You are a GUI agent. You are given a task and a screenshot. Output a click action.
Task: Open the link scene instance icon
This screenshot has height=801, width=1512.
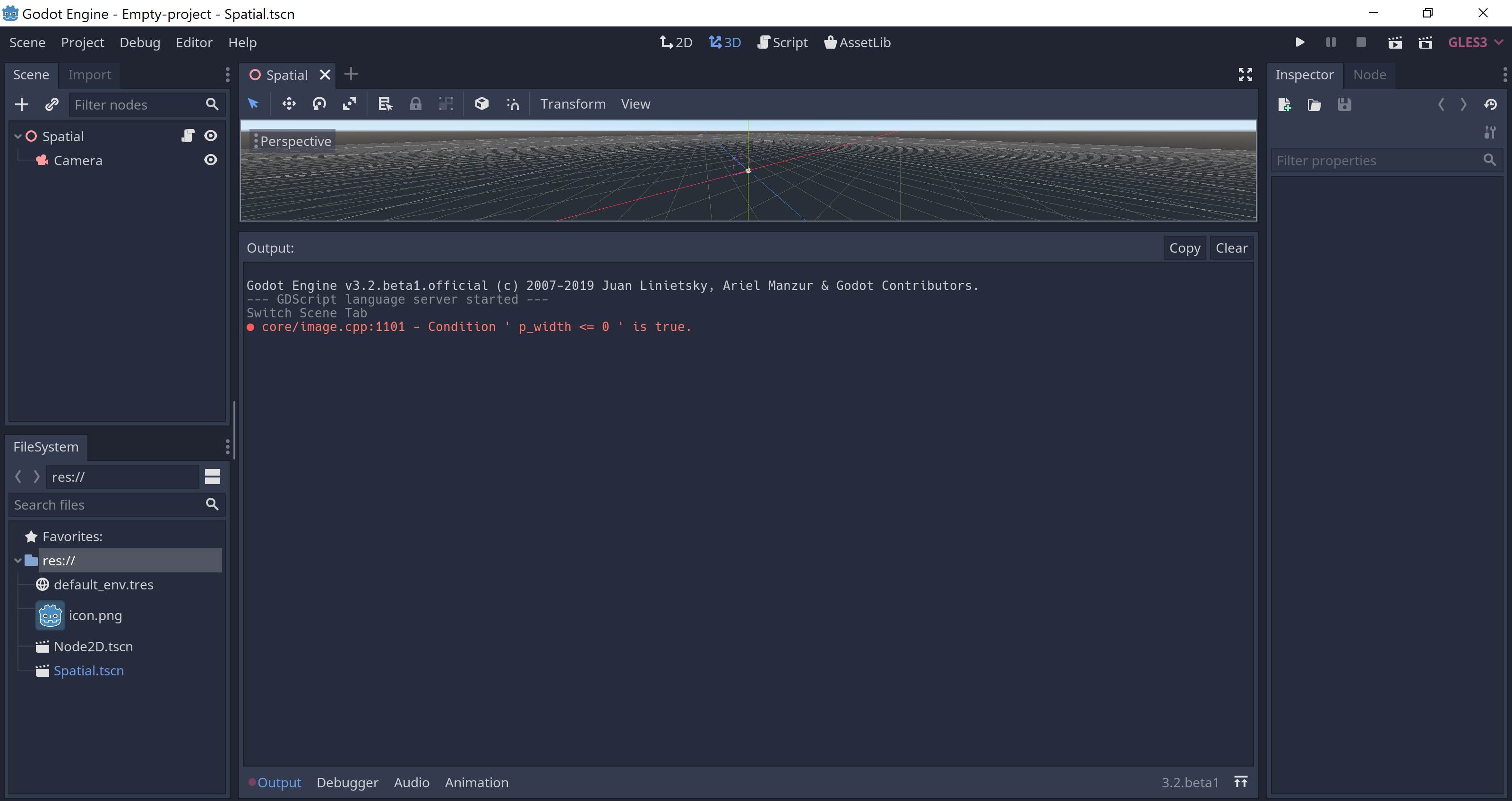[52, 104]
